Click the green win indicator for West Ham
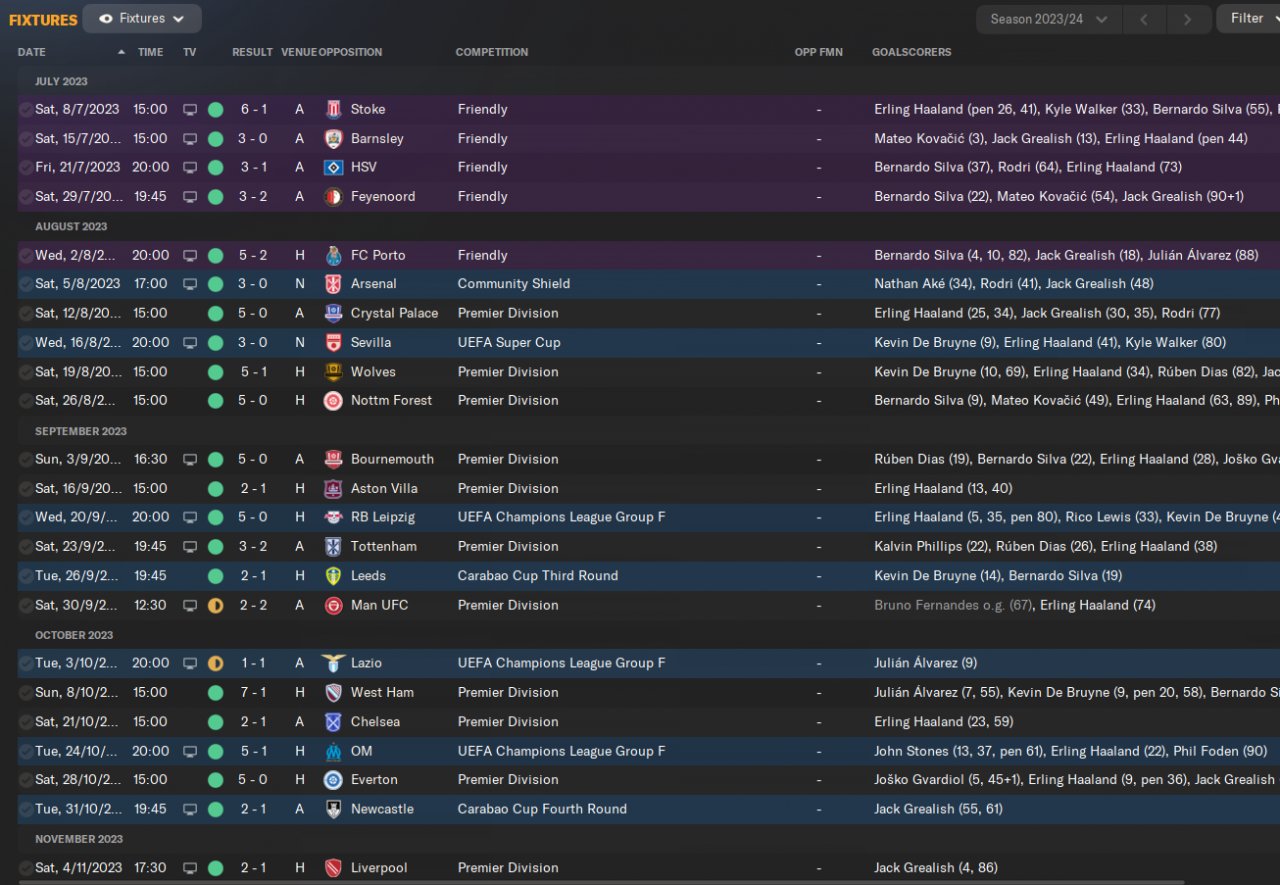This screenshot has height=885, width=1280. [x=215, y=693]
